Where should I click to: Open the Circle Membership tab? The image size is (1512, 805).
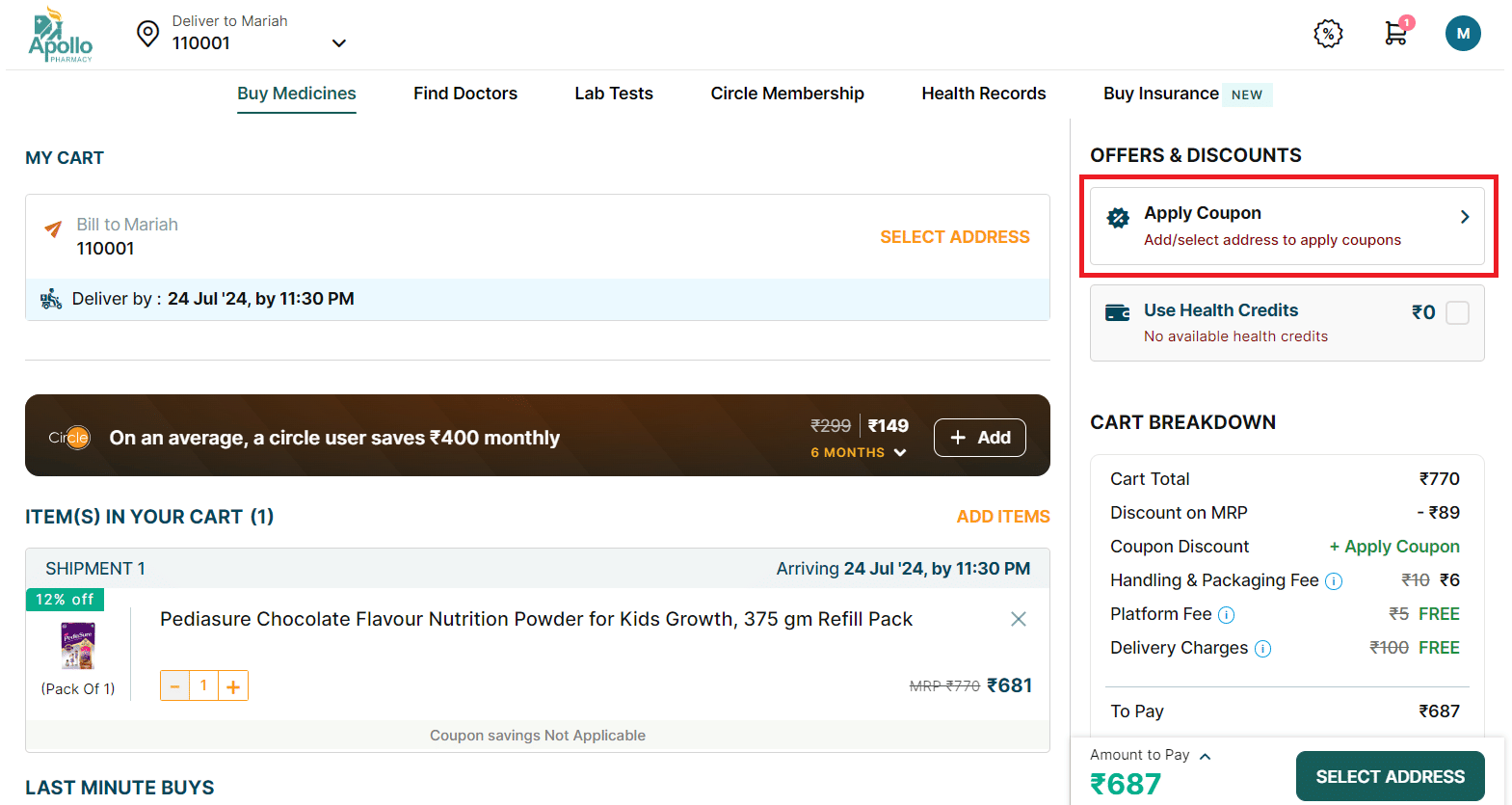pos(786,94)
